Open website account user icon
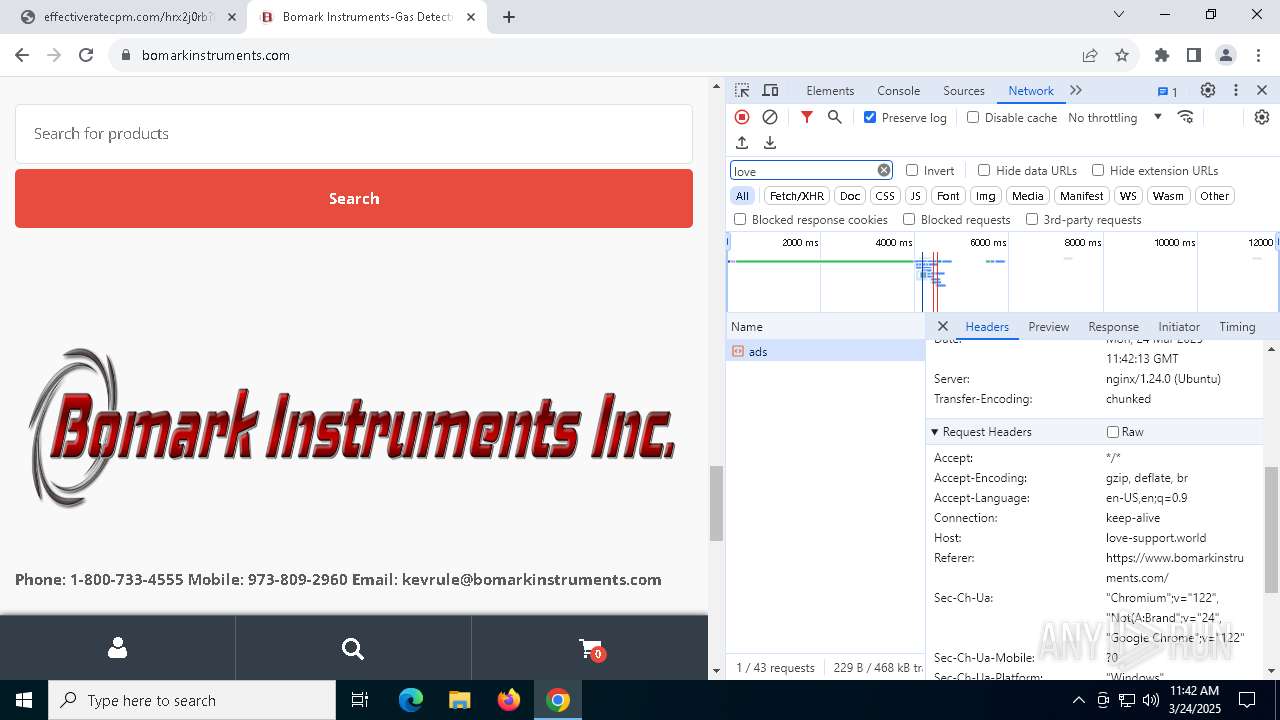The height and width of the screenshot is (720, 1280). [x=117, y=648]
